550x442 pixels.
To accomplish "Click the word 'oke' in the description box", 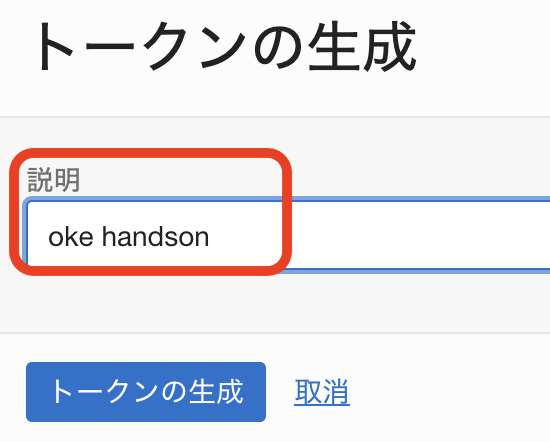I will tap(71, 237).
